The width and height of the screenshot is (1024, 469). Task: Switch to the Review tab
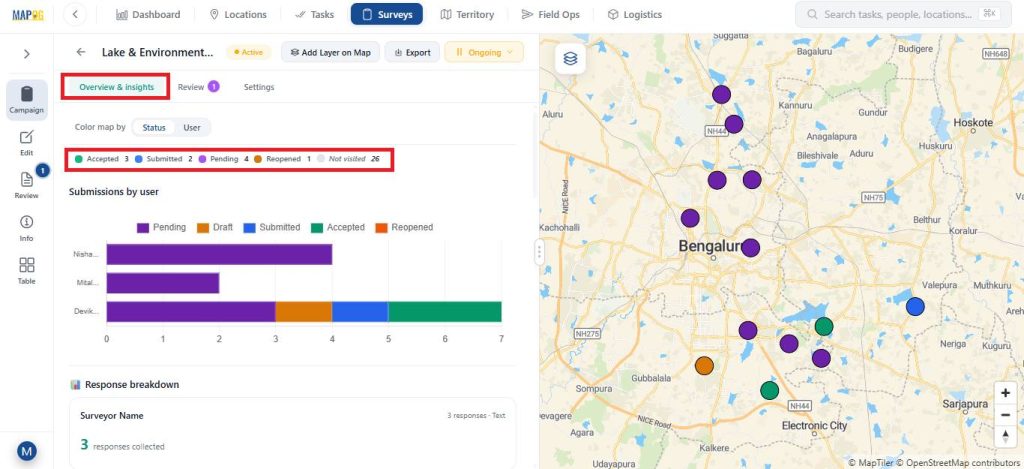pyautogui.click(x=199, y=87)
